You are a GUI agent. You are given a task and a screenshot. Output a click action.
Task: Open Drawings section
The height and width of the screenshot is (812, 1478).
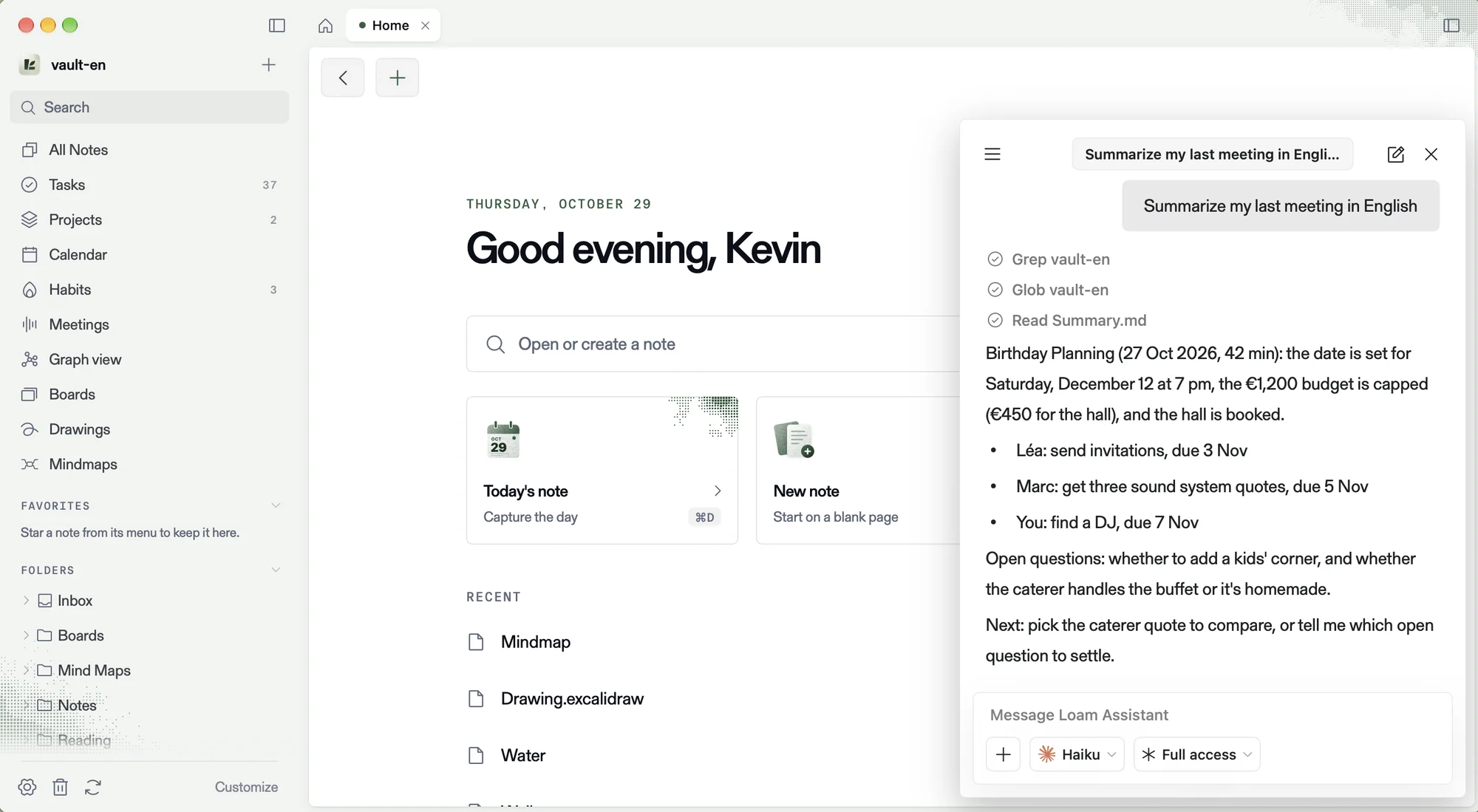[149, 429]
